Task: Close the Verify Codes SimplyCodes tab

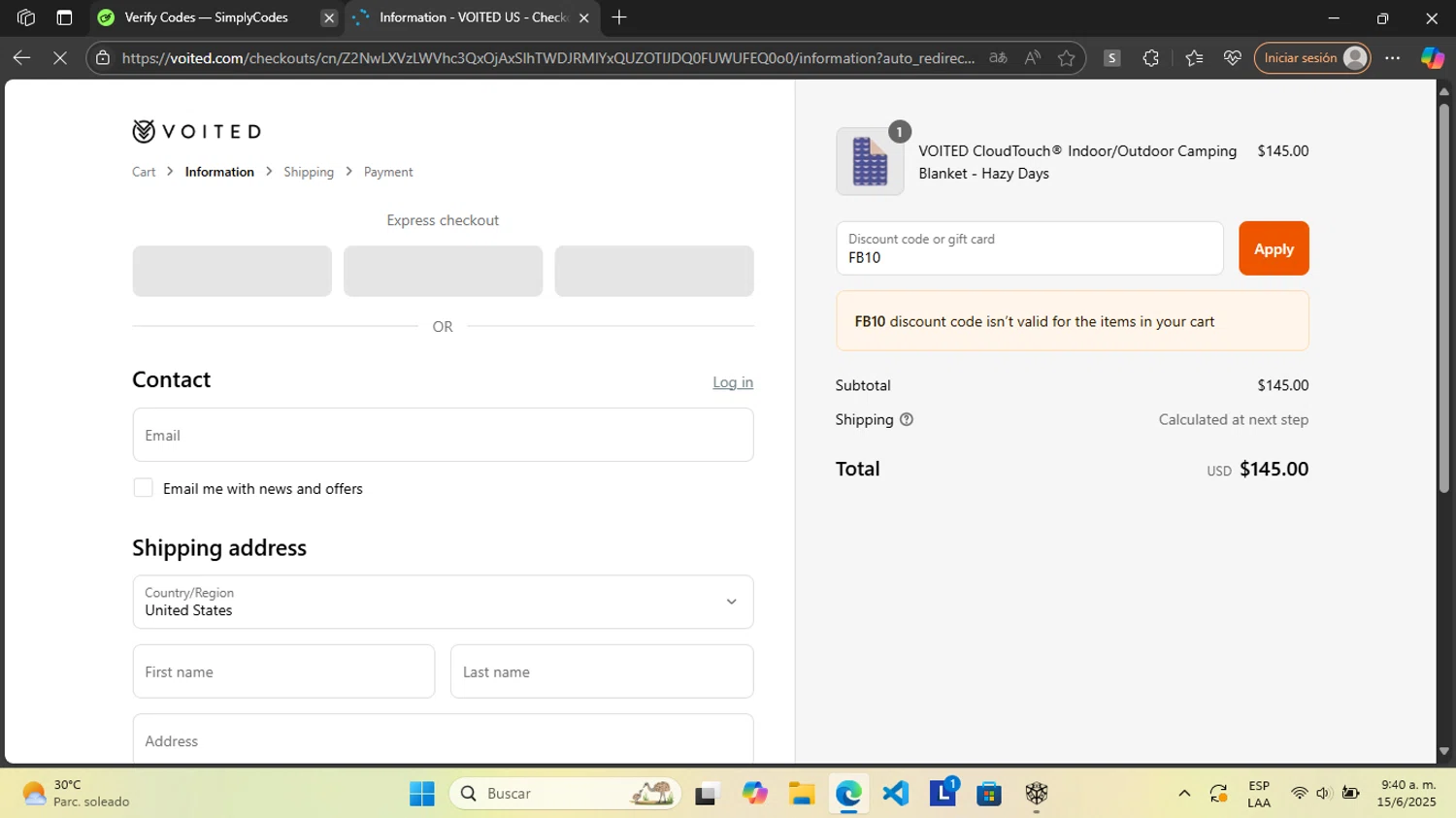Action: point(329,17)
